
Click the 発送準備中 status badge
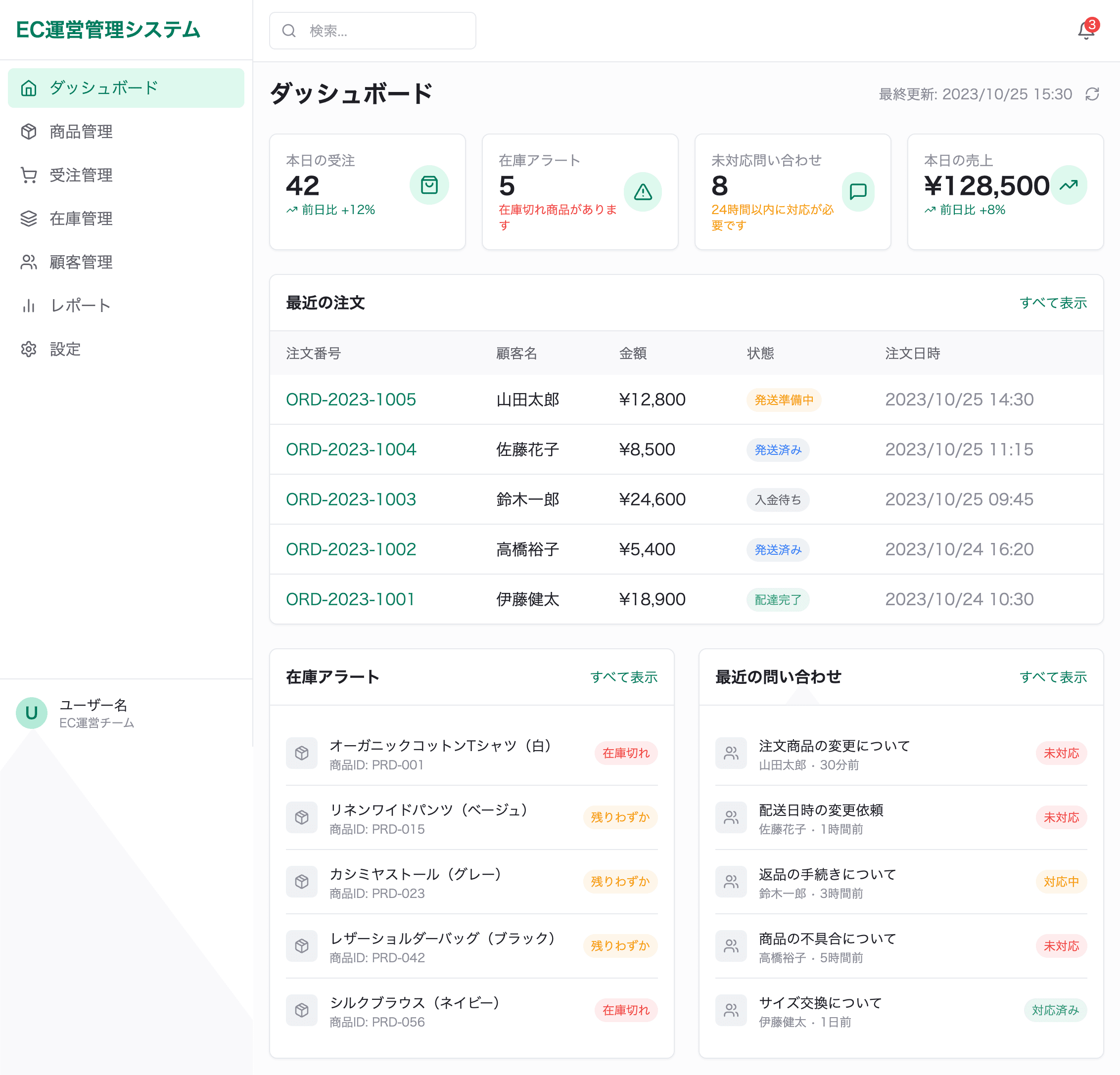coord(784,400)
